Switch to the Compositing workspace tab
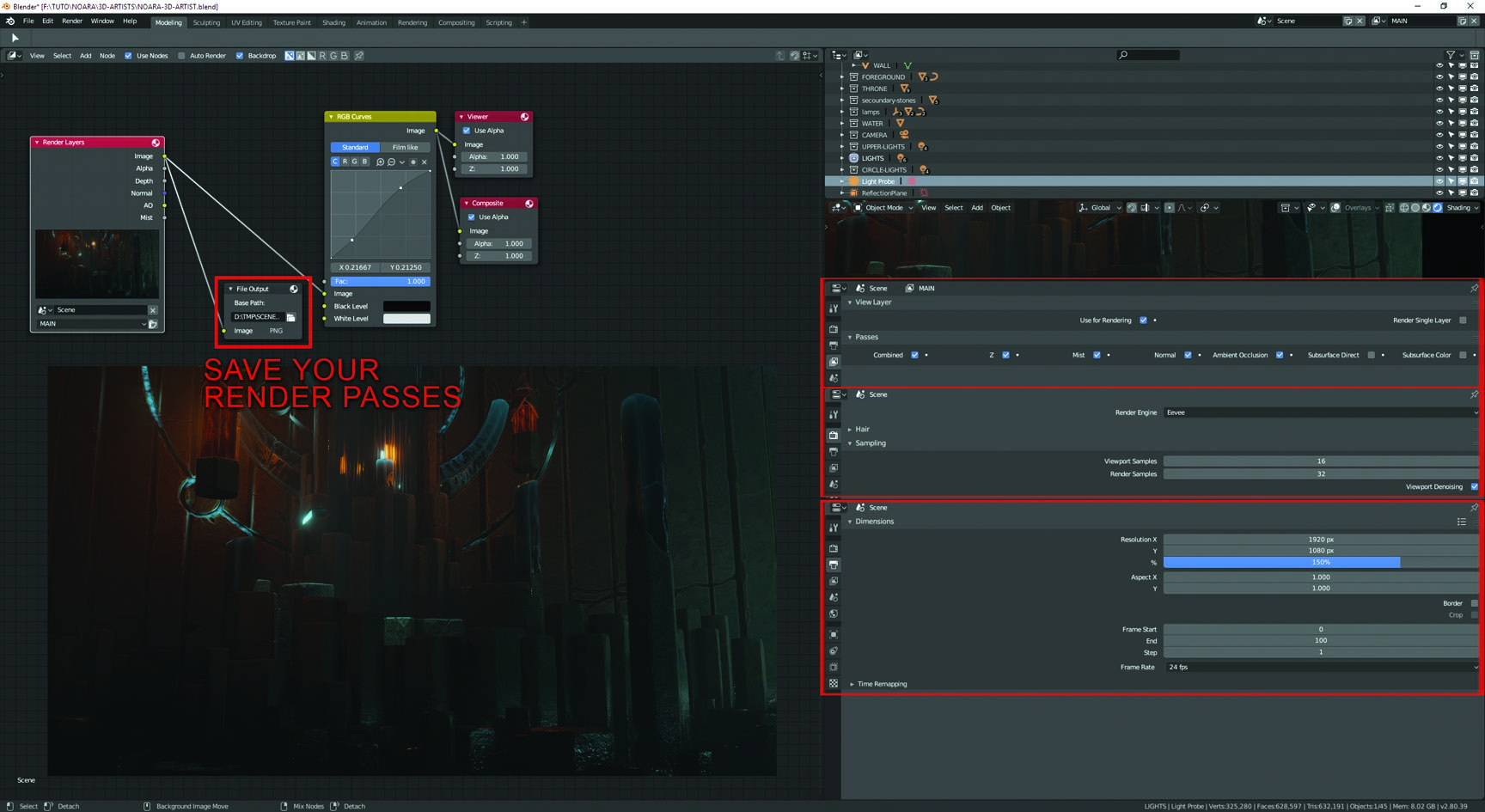 pos(456,22)
